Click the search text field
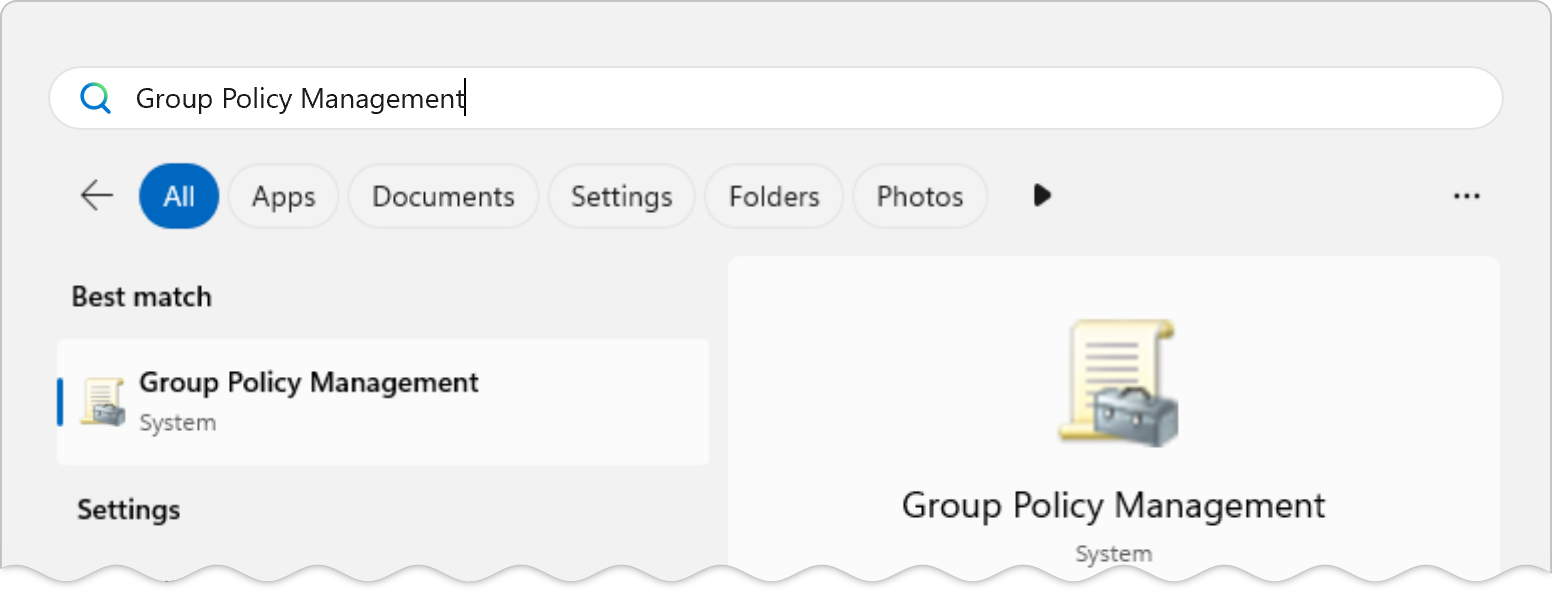 coord(776,98)
